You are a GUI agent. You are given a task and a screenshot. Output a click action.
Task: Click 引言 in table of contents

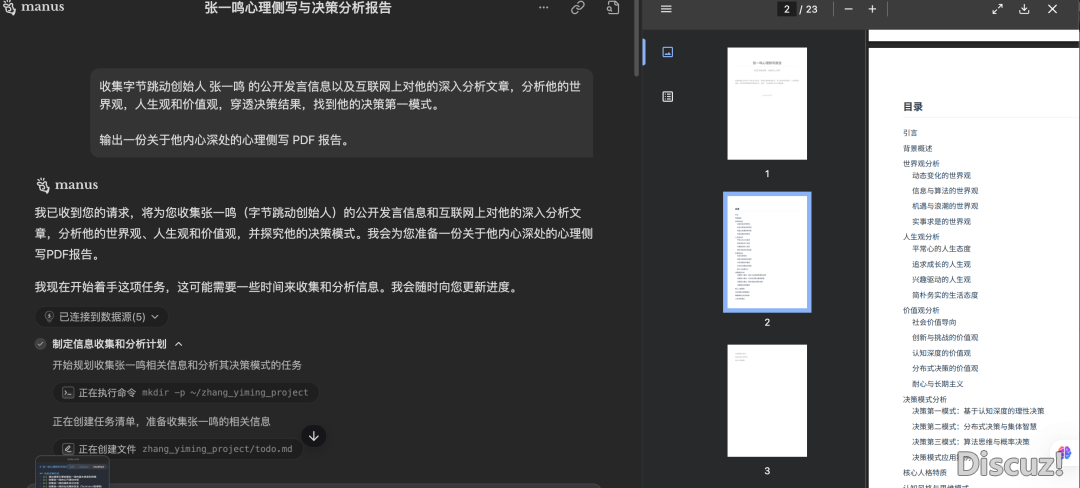(x=910, y=133)
